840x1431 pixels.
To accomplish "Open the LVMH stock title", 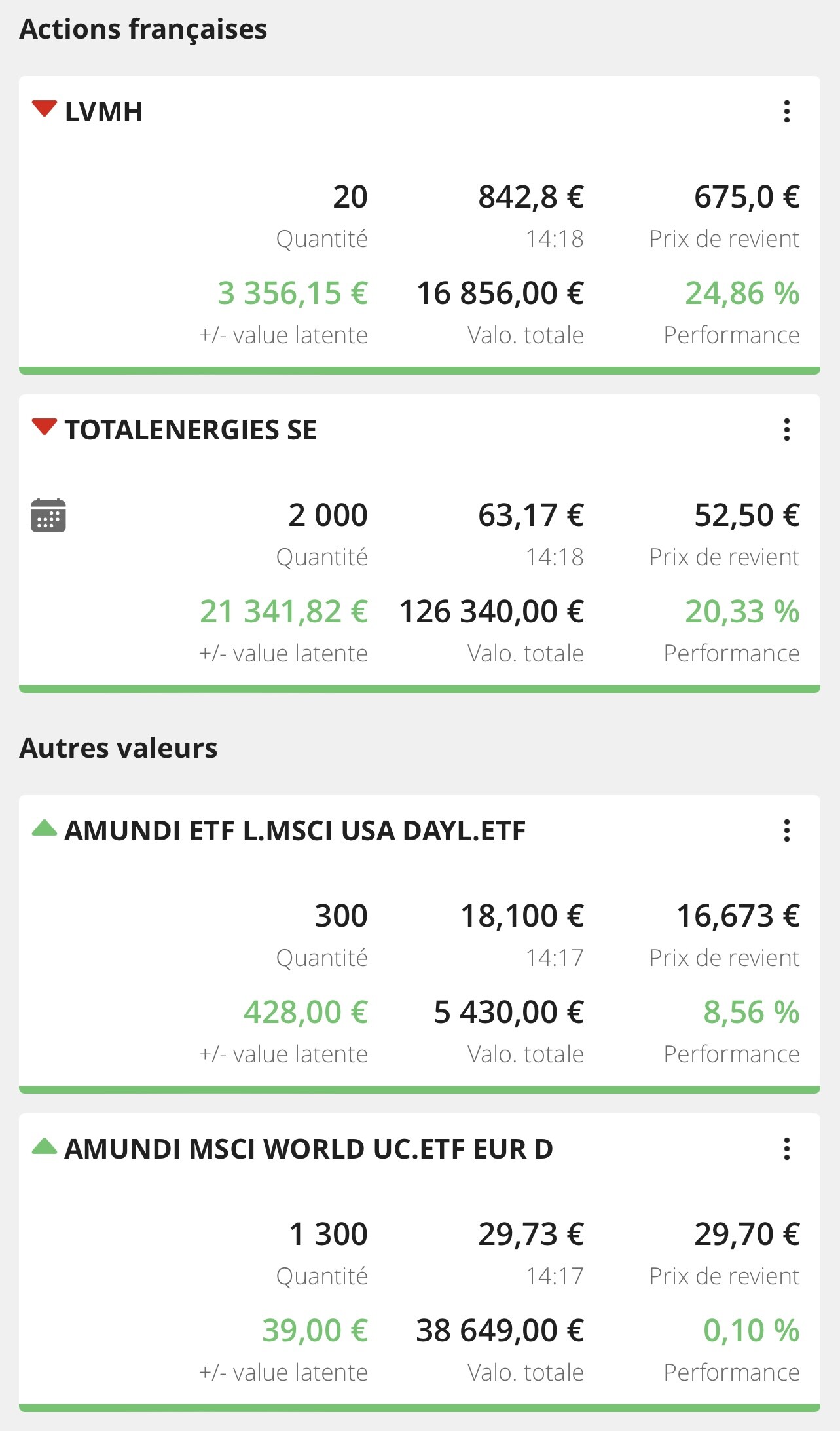I will [103, 112].
